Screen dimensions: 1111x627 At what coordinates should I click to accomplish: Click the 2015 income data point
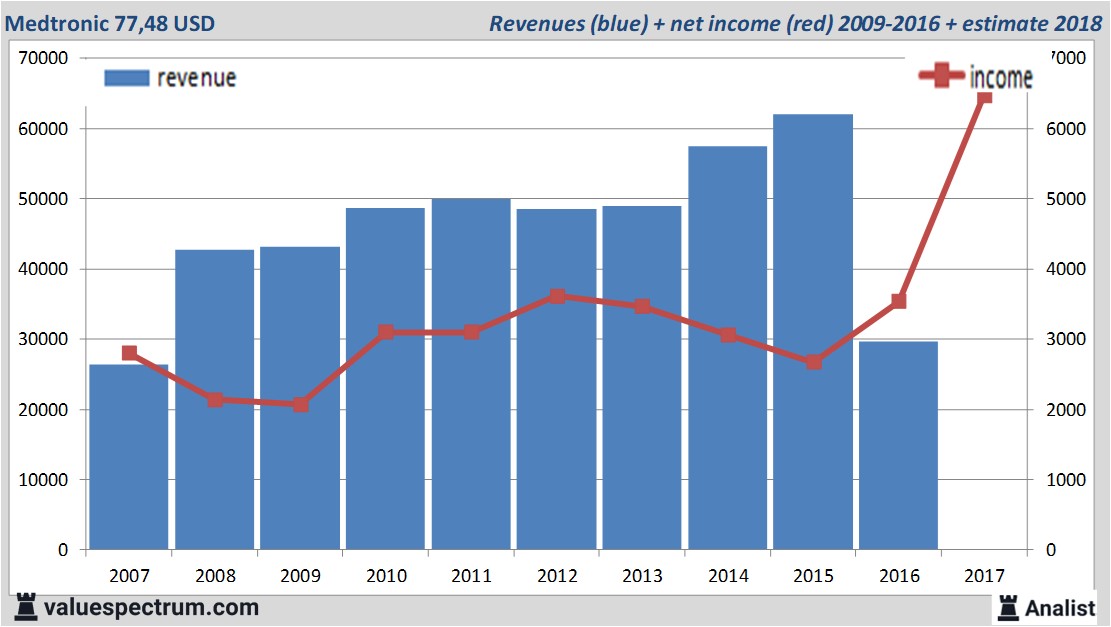(x=813, y=362)
